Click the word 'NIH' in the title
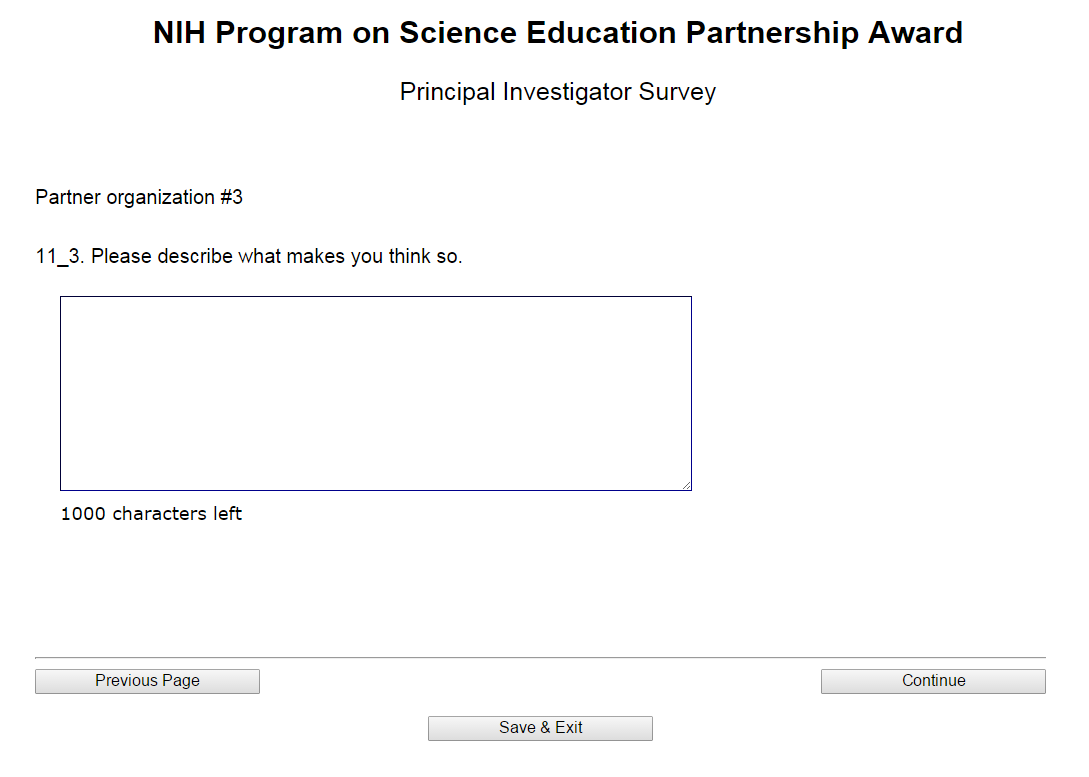Image resolution: width=1089 pixels, height=777 pixels. tap(180, 33)
